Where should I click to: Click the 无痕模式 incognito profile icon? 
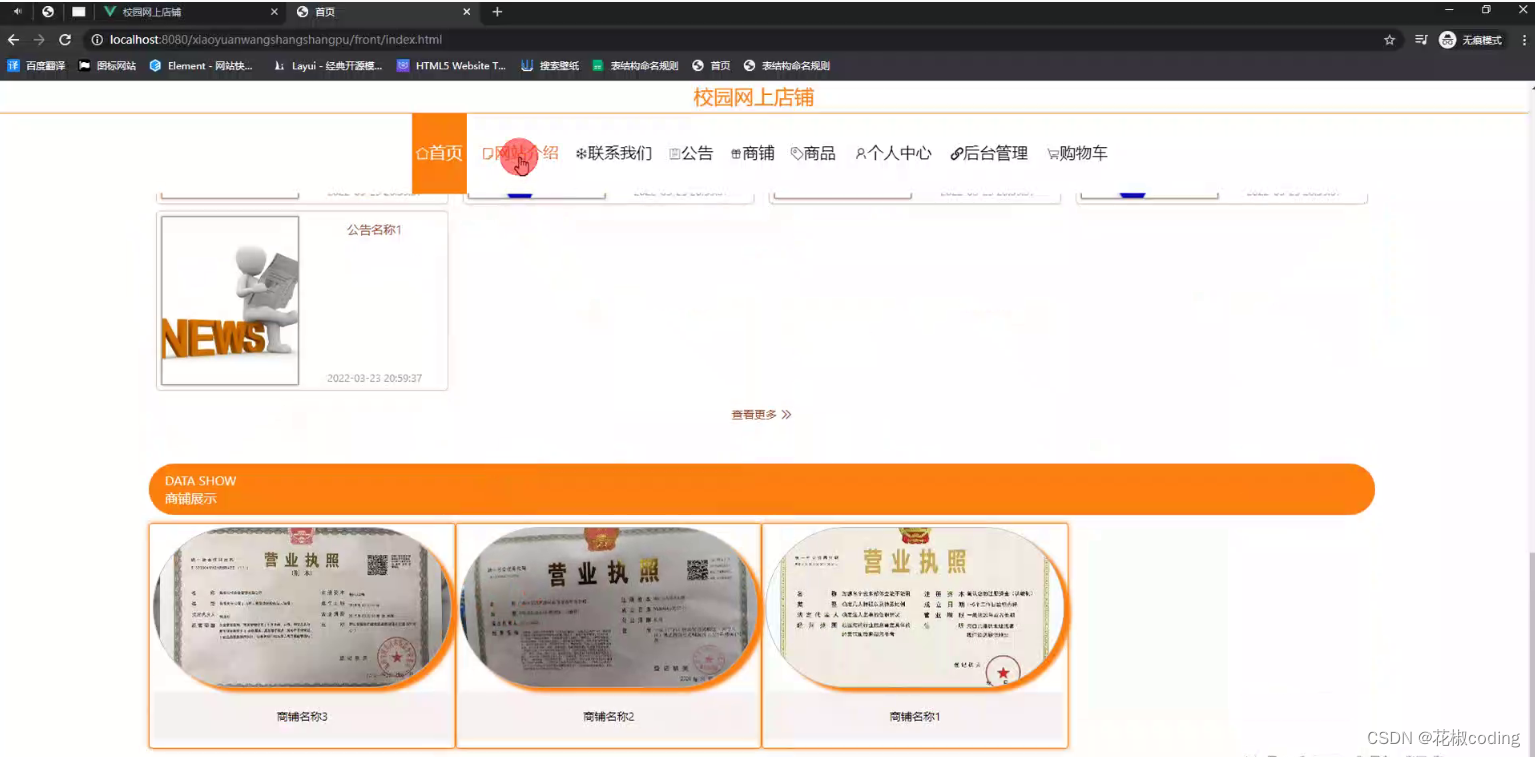pyautogui.click(x=1447, y=40)
